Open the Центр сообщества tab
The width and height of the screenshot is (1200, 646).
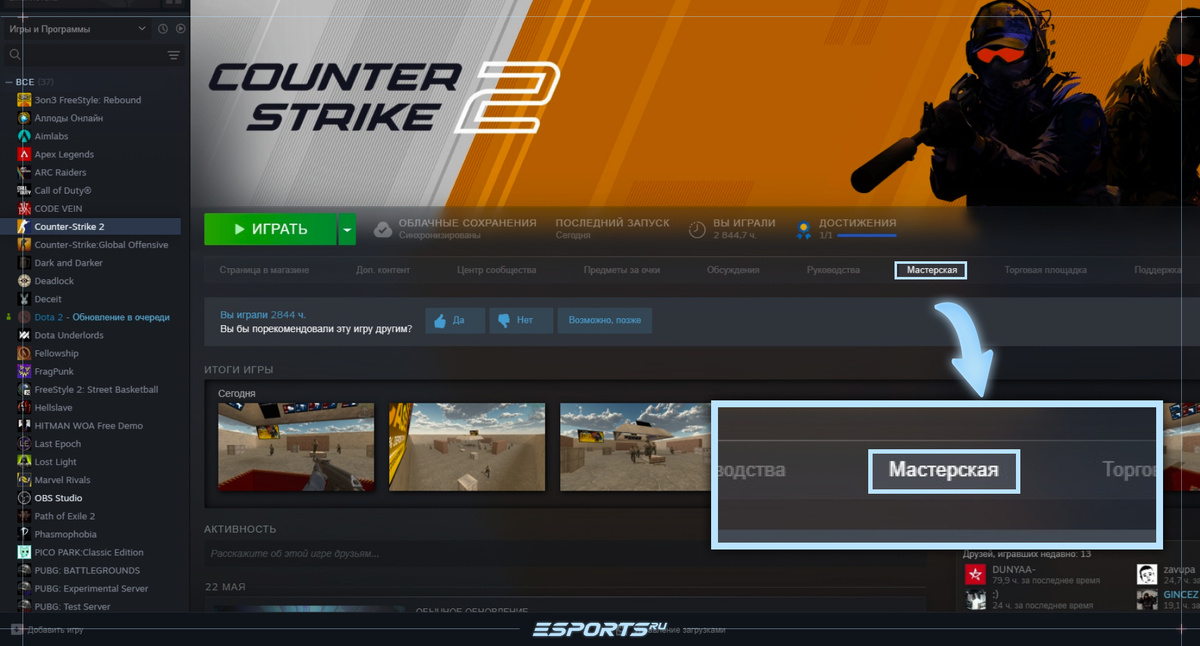[x=497, y=270]
